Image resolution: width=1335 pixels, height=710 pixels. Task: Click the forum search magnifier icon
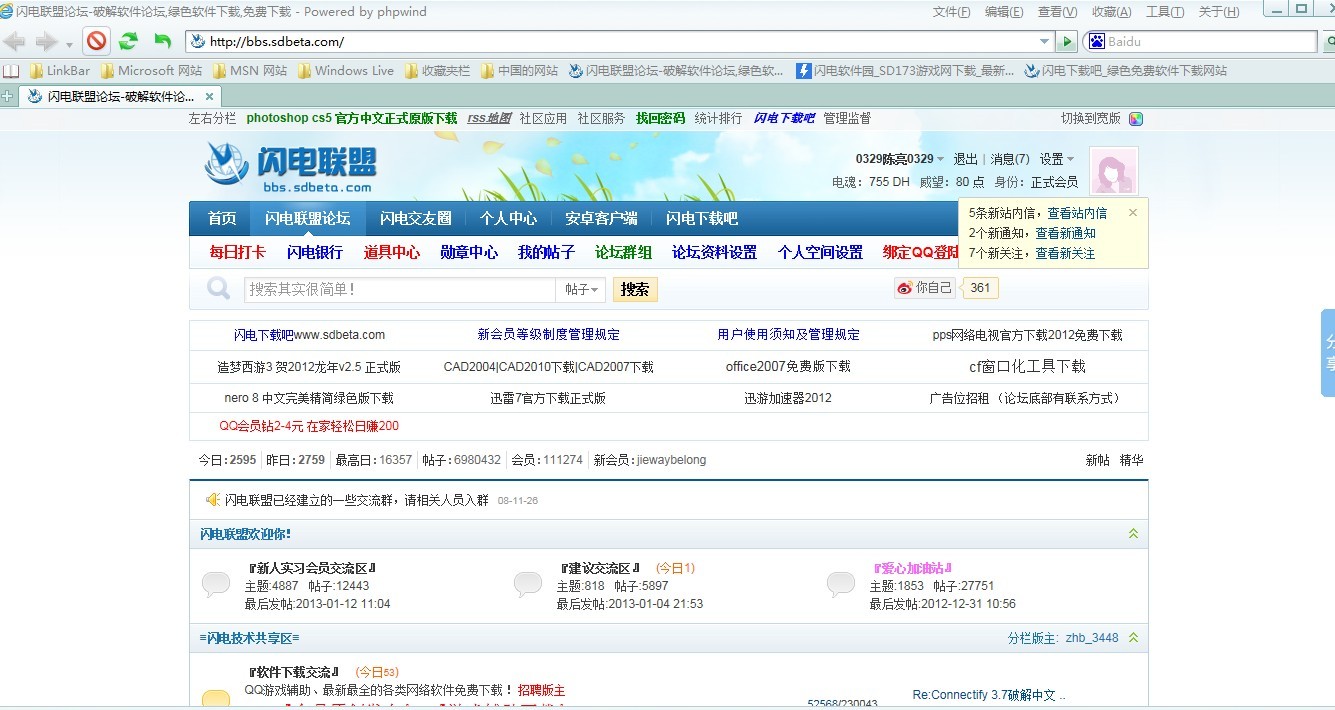pyautogui.click(x=218, y=289)
